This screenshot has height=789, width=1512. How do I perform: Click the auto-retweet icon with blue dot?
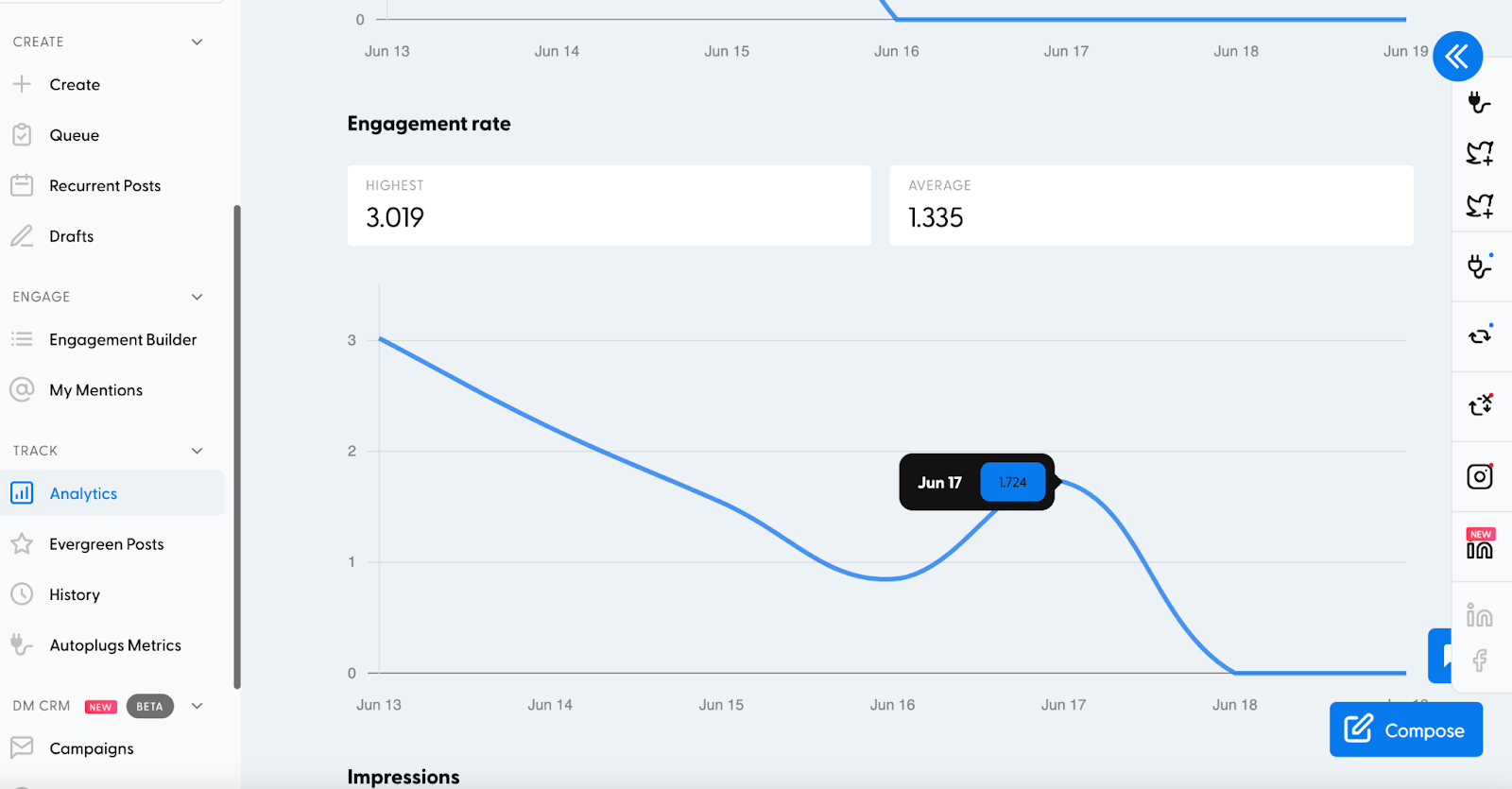(x=1480, y=334)
